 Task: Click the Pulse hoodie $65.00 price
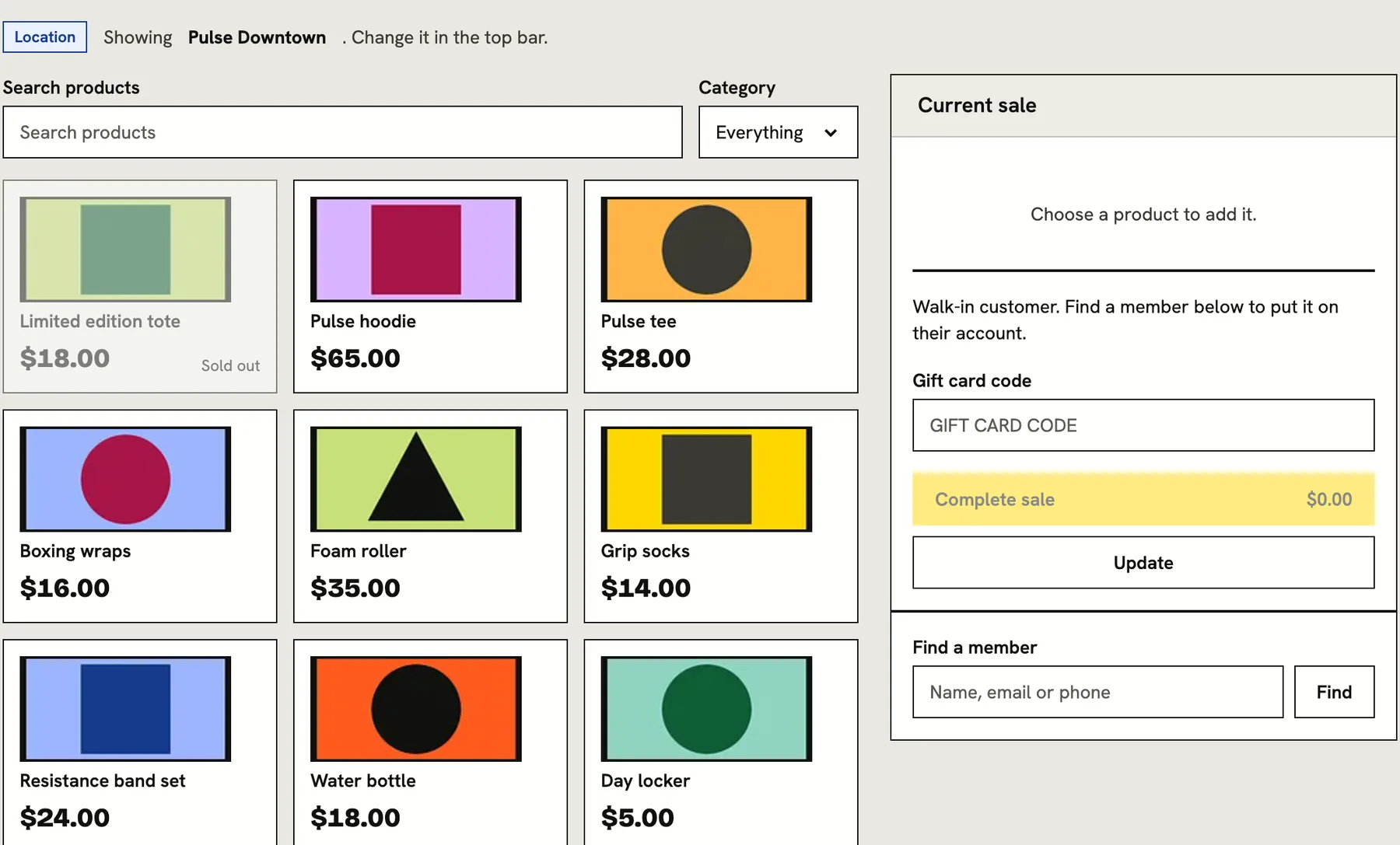355,358
